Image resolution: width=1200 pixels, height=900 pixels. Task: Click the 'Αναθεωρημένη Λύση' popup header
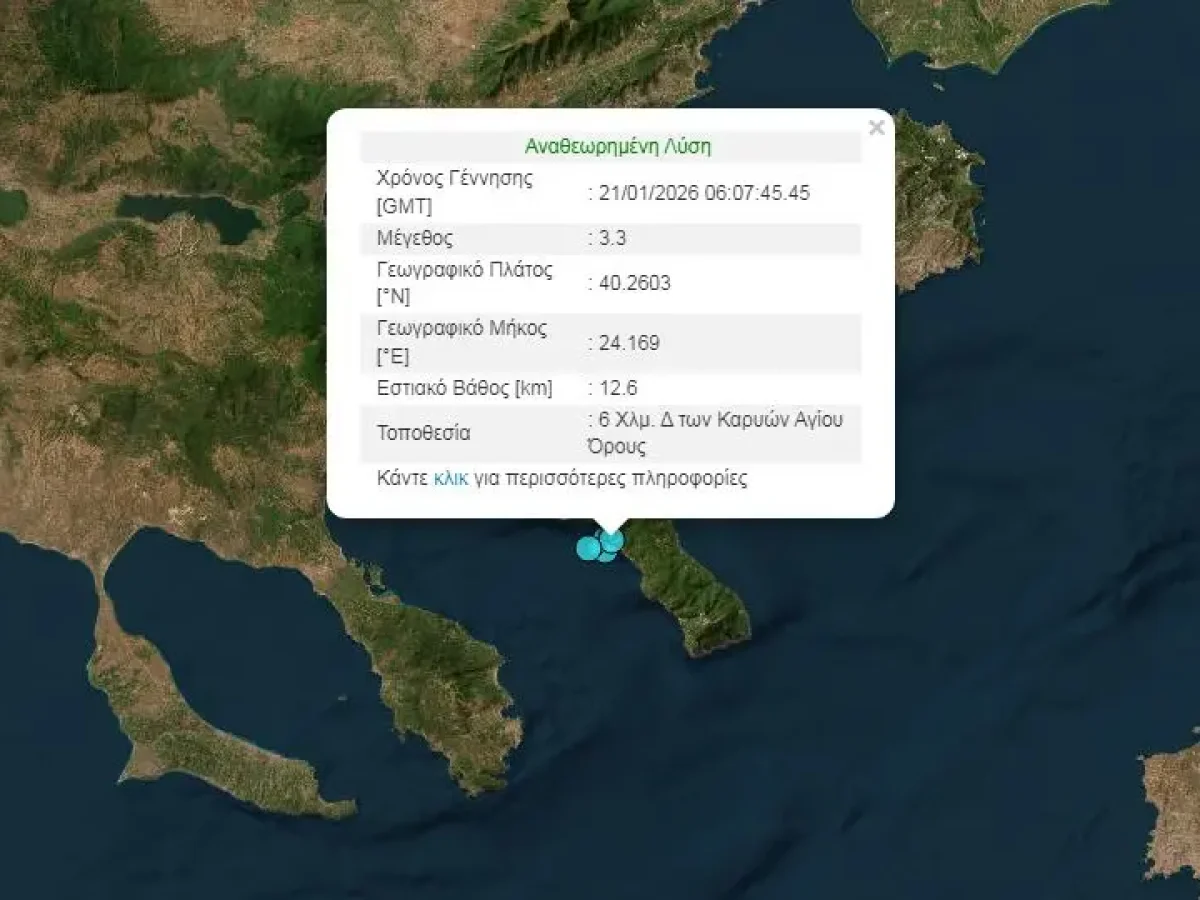(x=617, y=147)
